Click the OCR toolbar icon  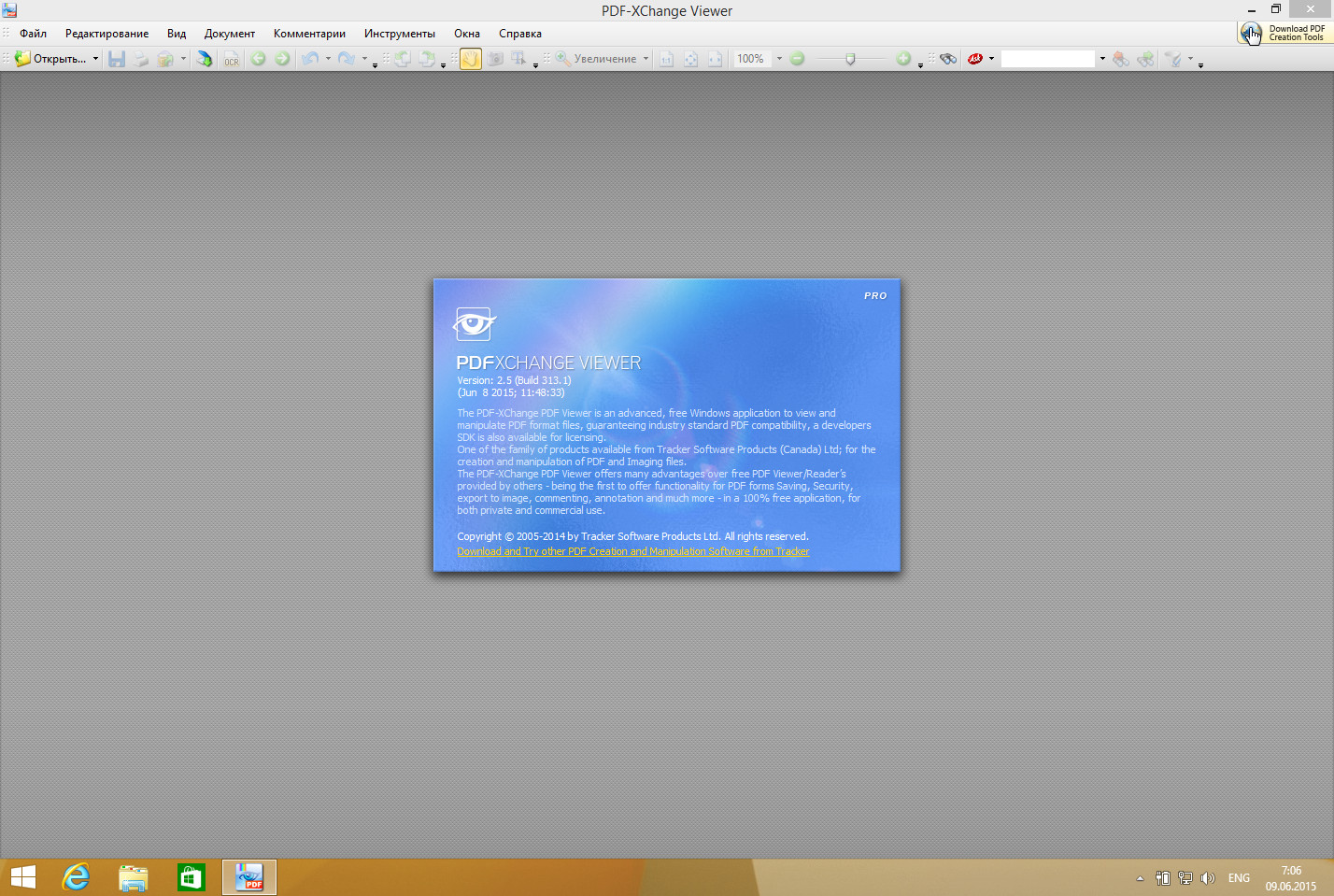pos(231,59)
